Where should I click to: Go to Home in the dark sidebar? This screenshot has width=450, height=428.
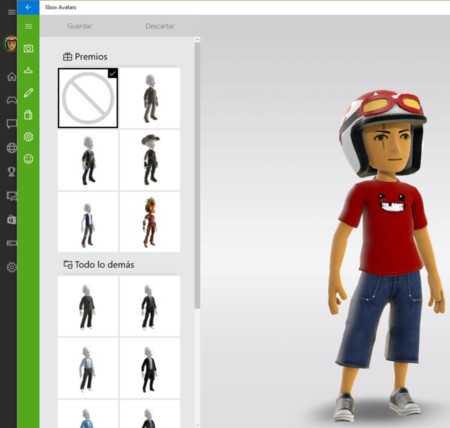click(x=12, y=77)
